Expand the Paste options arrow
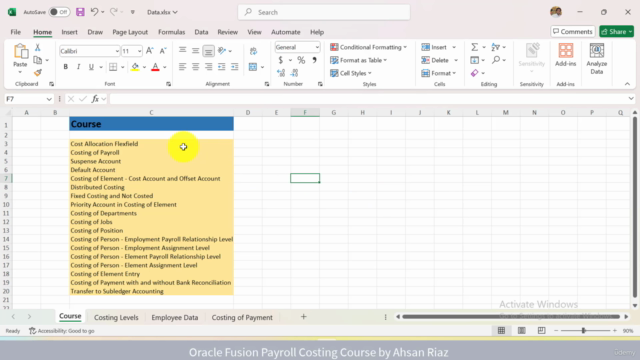 [x=20, y=72]
